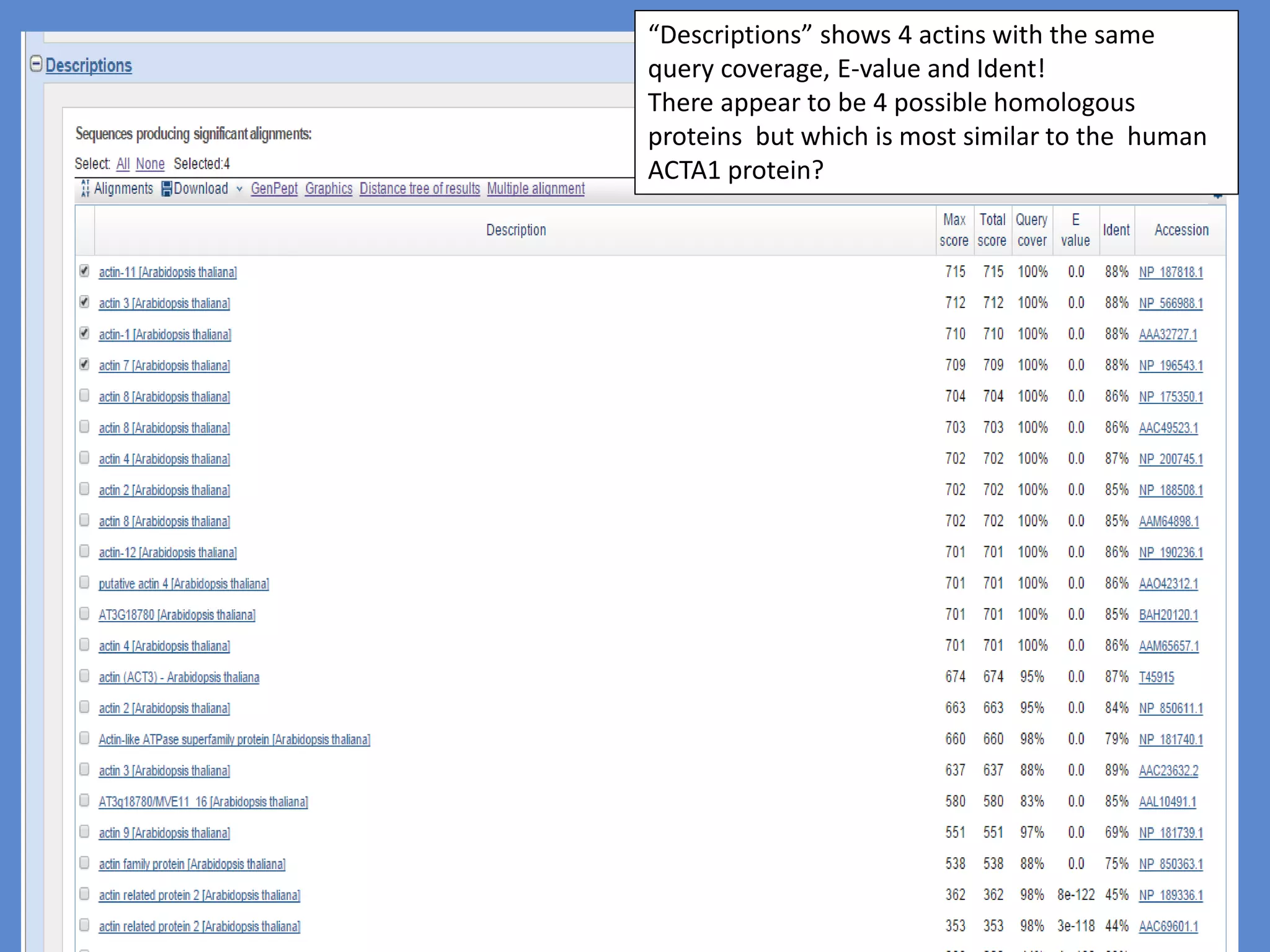
Task: Collapse the Descriptions section minus icon
Action: [36, 64]
